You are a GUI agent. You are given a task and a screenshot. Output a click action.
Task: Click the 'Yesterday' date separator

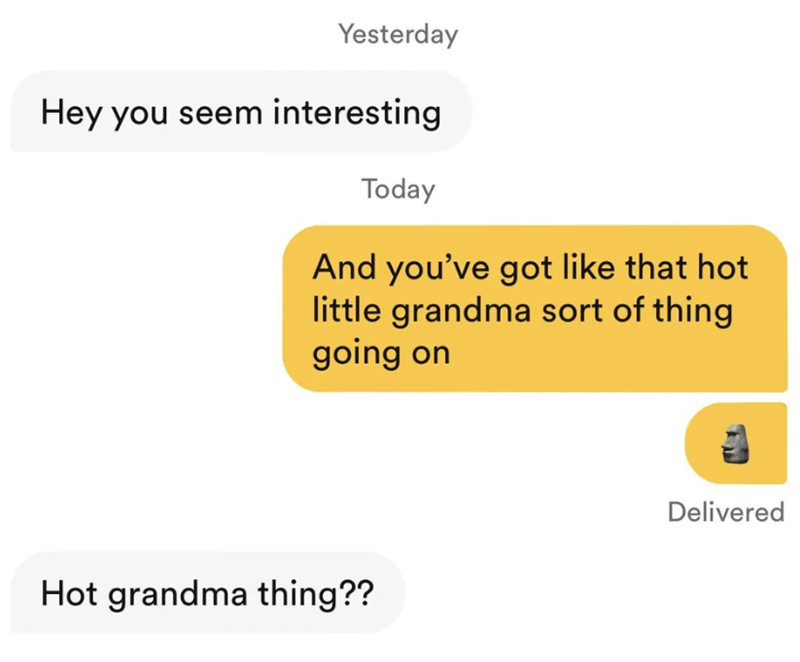[397, 35]
